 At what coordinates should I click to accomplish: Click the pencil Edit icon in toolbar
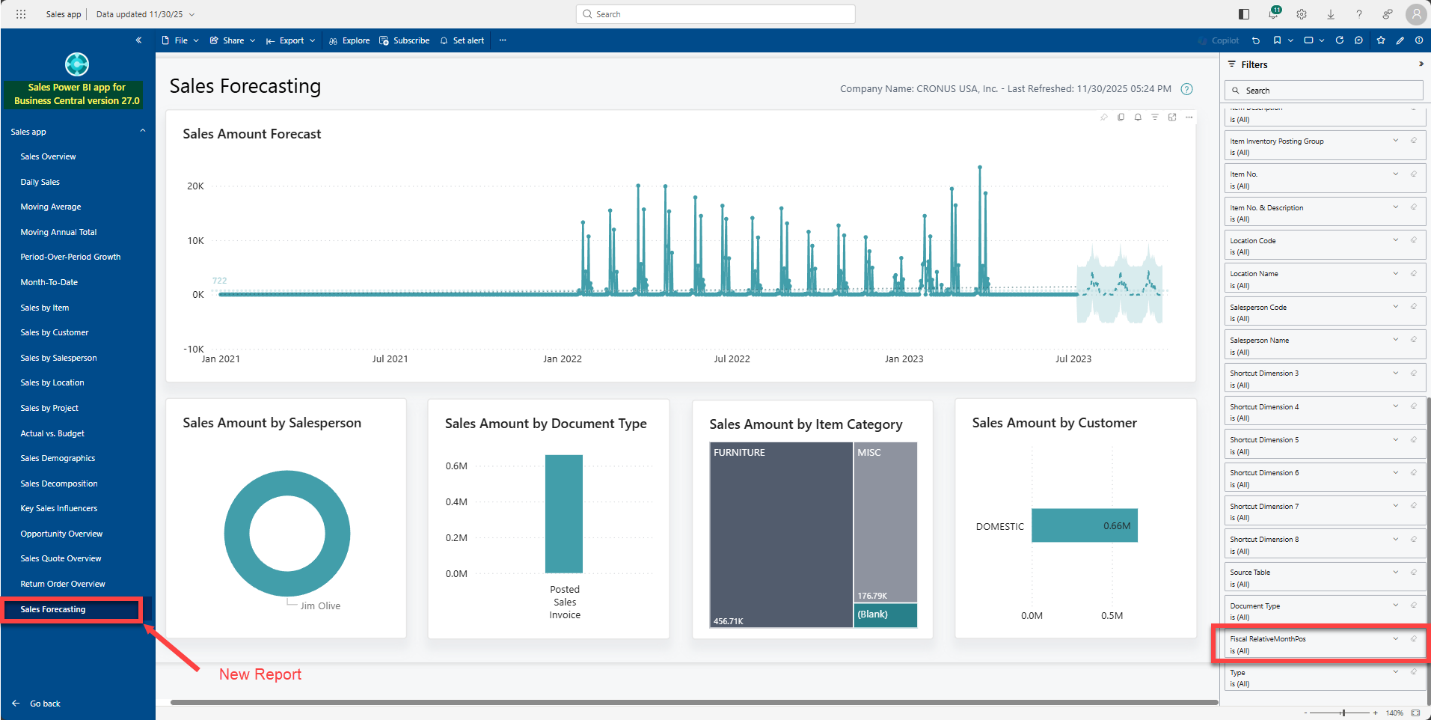(1400, 40)
